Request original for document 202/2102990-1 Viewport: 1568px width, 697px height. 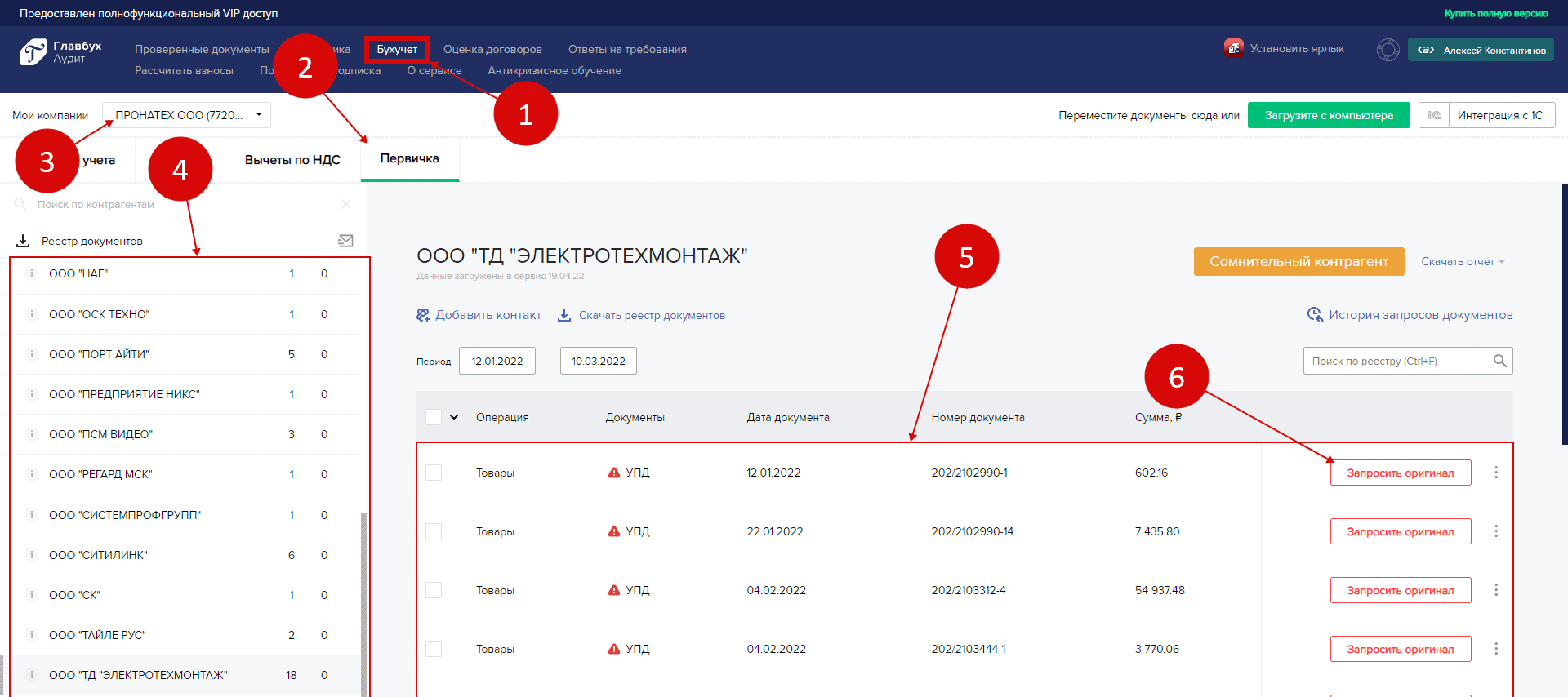coord(1401,473)
